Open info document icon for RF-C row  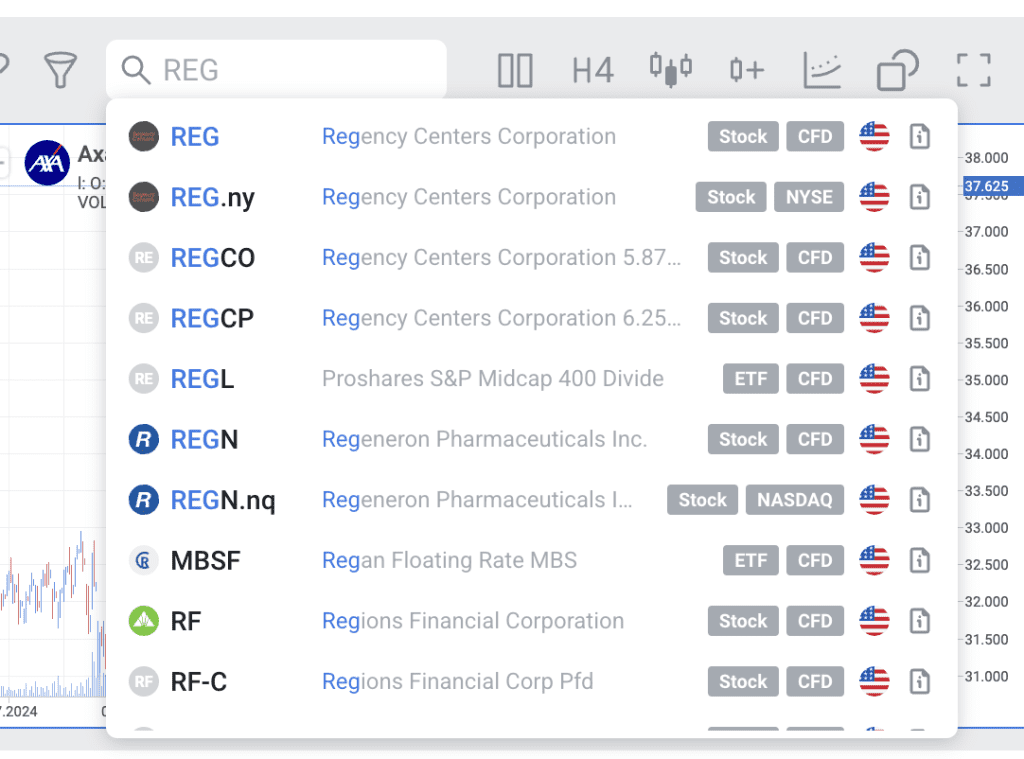click(920, 681)
